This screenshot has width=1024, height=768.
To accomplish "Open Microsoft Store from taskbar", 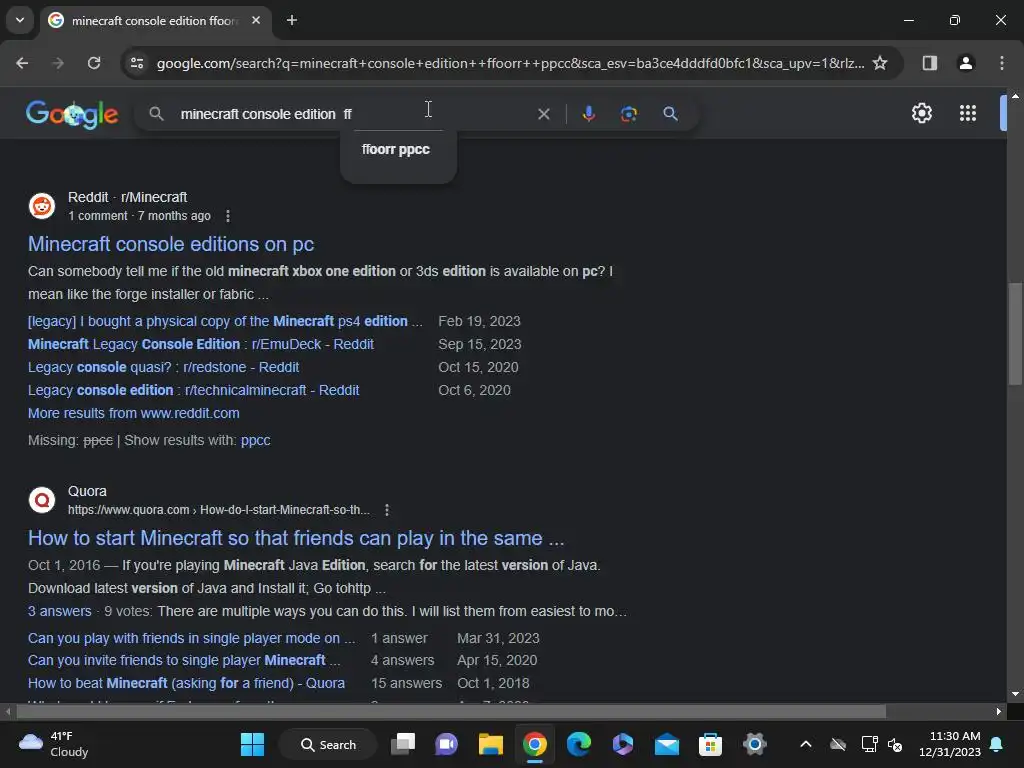I will 710,744.
